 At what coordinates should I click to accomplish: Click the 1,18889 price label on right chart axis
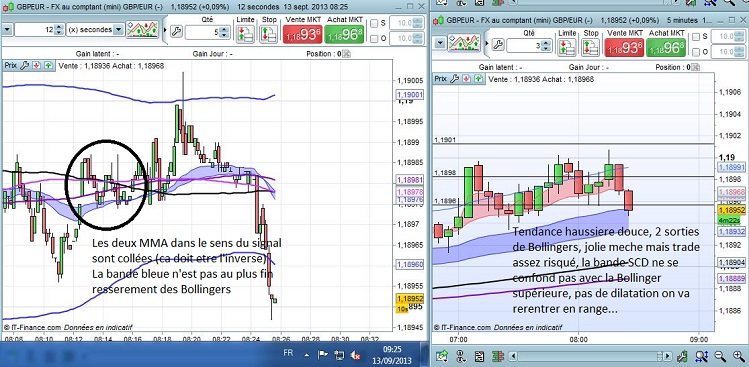pyautogui.click(x=732, y=278)
